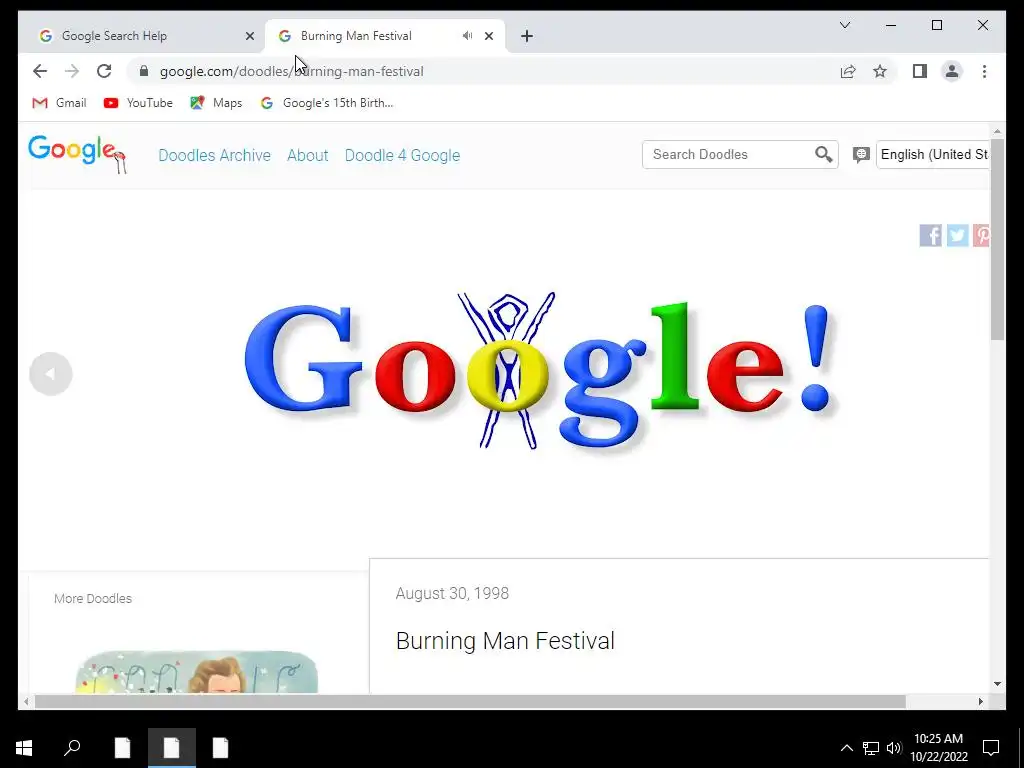Go back using the browser back arrow
1024x768 pixels.
[40, 71]
